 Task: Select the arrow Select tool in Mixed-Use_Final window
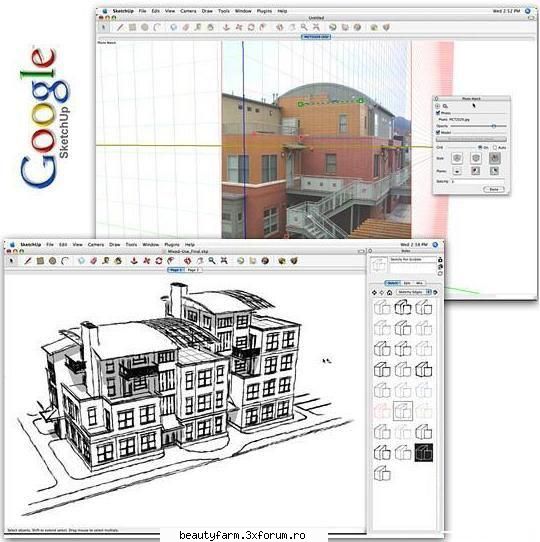tap(11, 261)
